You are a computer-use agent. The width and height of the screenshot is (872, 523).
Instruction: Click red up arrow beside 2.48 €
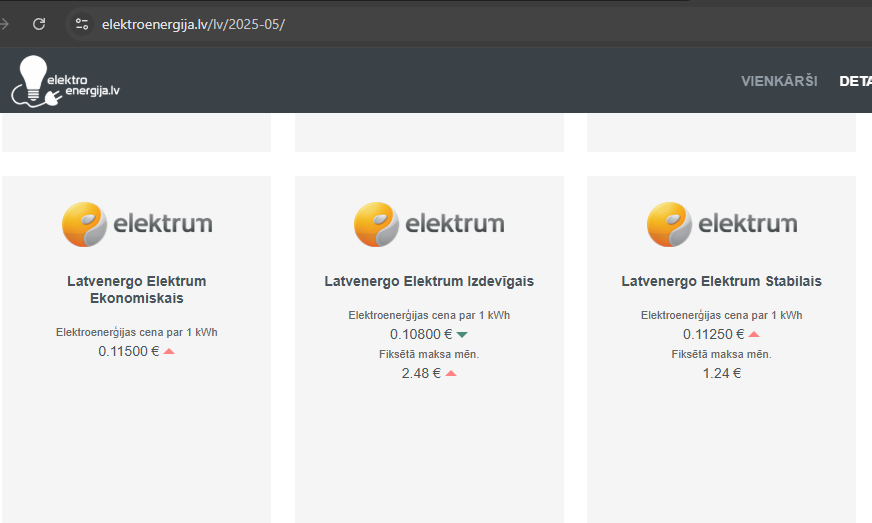point(451,373)
